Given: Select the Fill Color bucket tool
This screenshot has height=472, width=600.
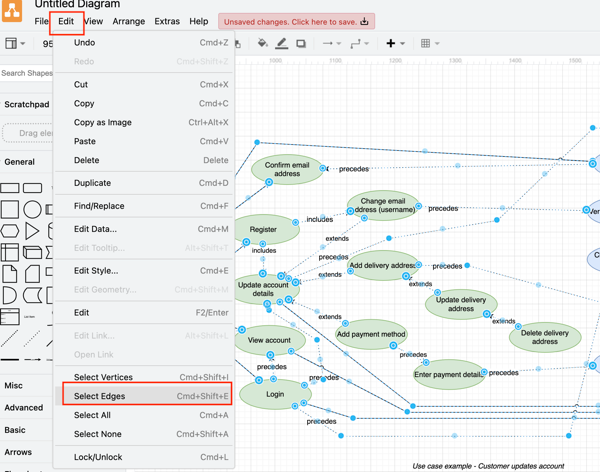Looking at the screenshot, I should (x=262, y=43).
